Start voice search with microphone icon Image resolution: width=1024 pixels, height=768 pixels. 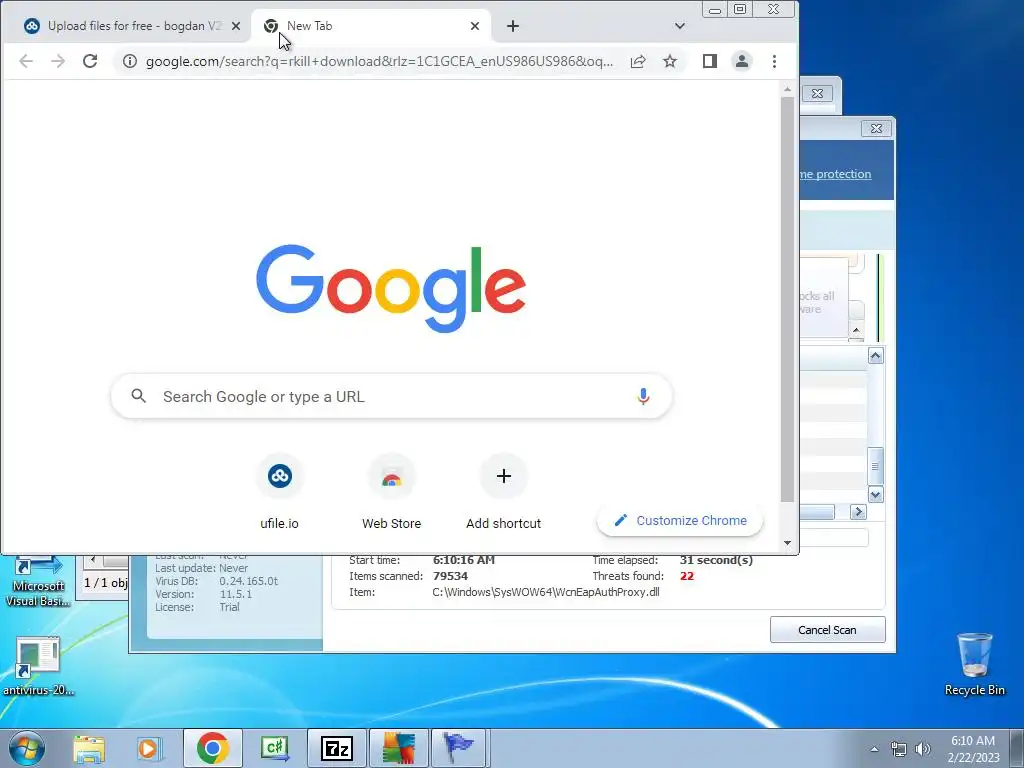(x=643, y=396)
